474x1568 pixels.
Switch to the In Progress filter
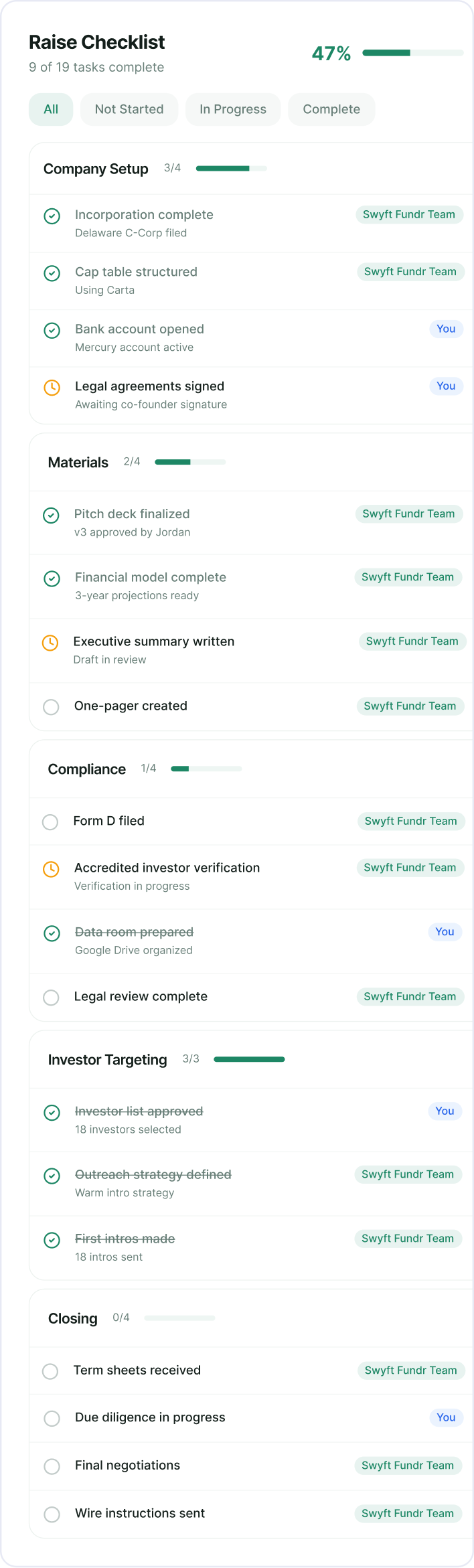[233, 109]
